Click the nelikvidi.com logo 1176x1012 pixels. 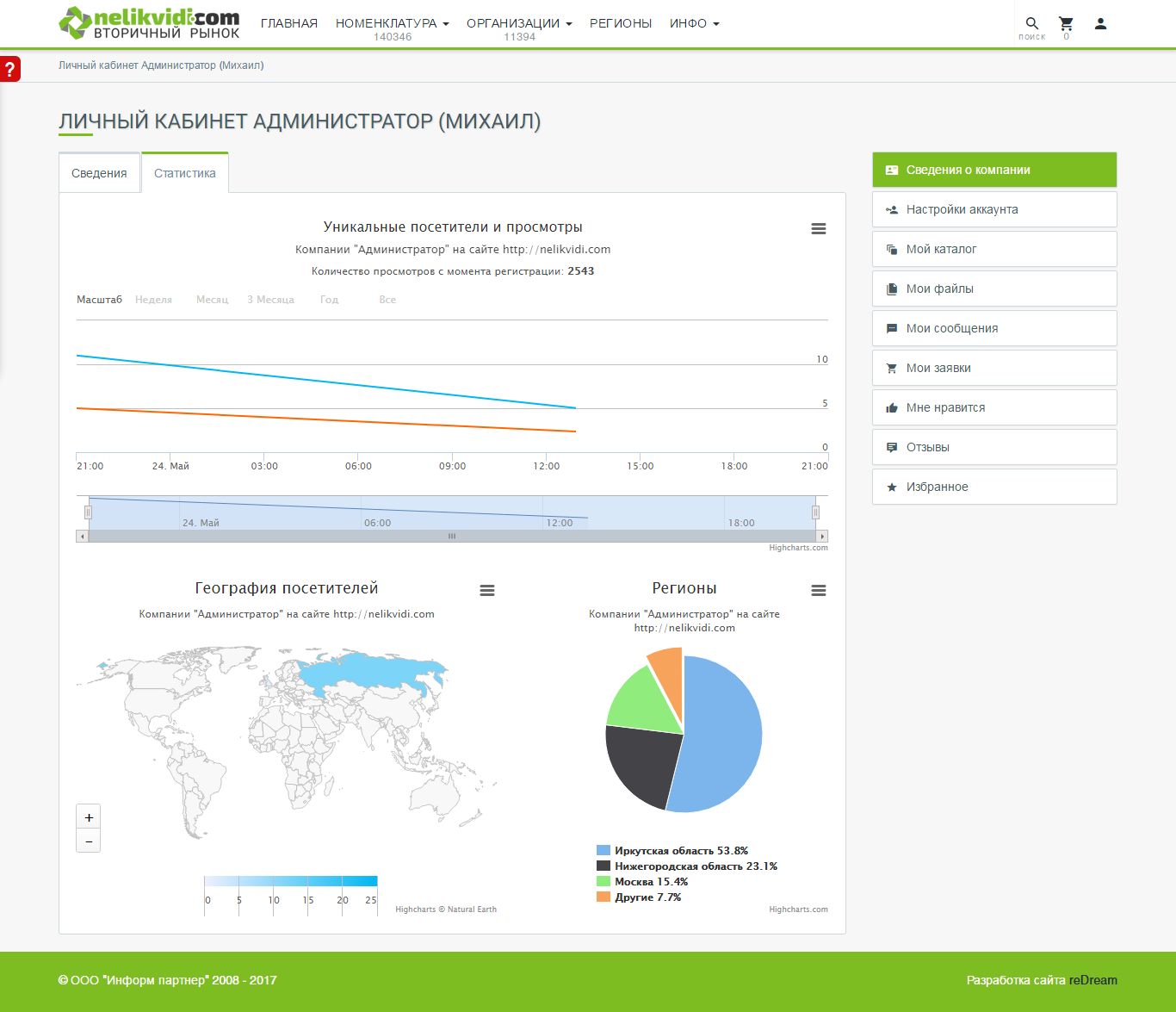coord(149,23)
